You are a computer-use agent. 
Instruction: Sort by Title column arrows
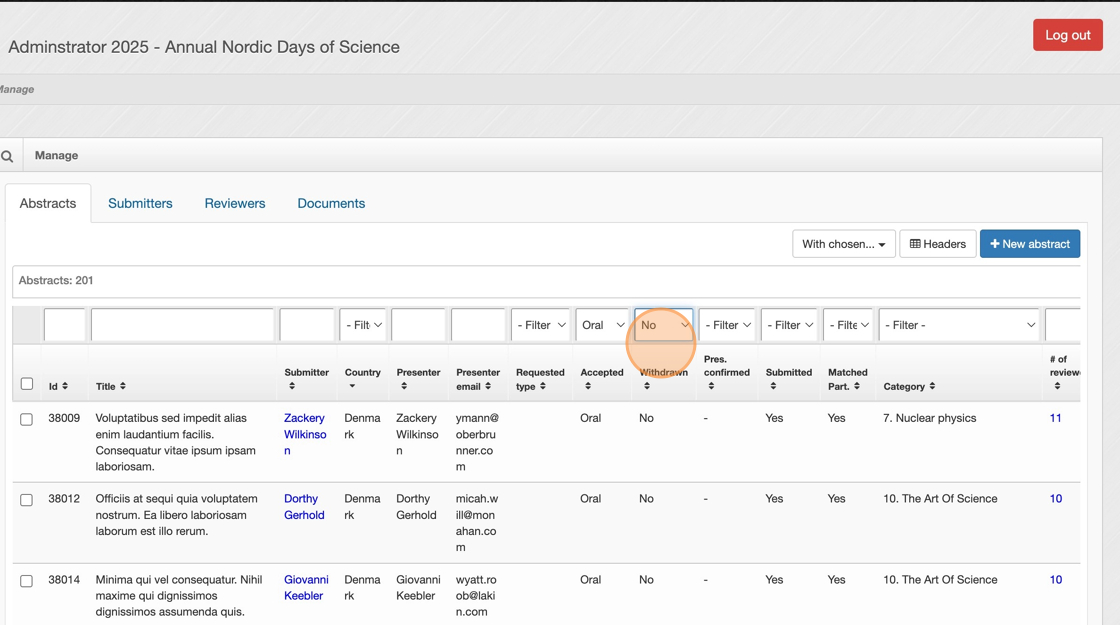123,386
